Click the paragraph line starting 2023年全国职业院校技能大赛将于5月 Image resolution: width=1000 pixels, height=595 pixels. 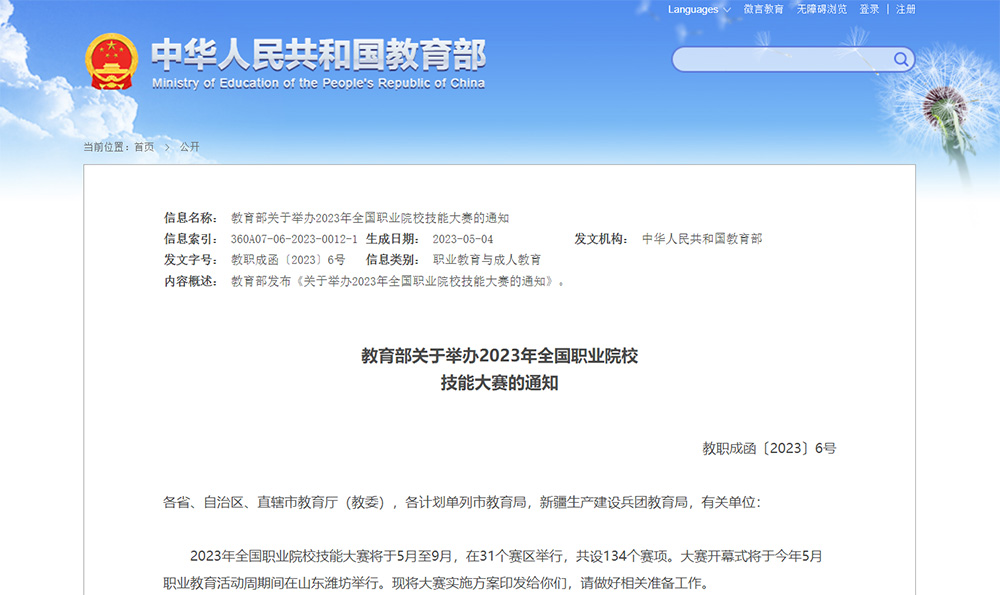(506, 556)
